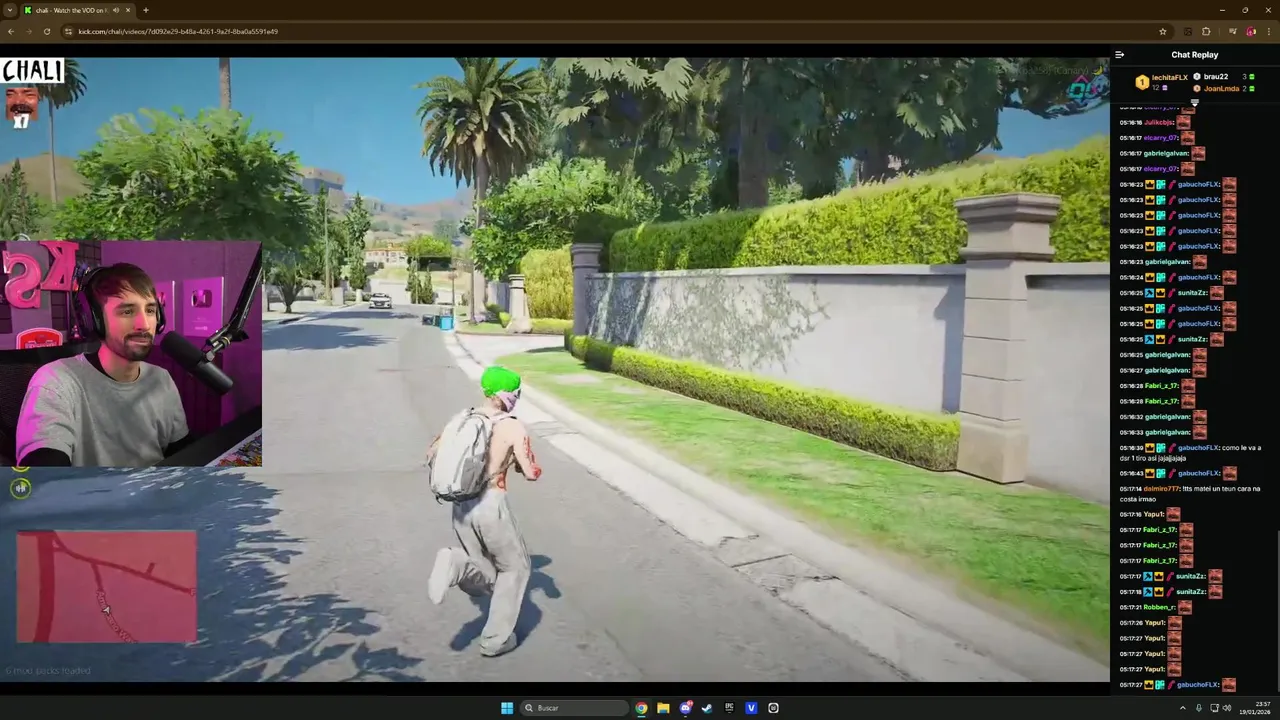Open JoanLmda leaderboard entry

click(1224, 89)
